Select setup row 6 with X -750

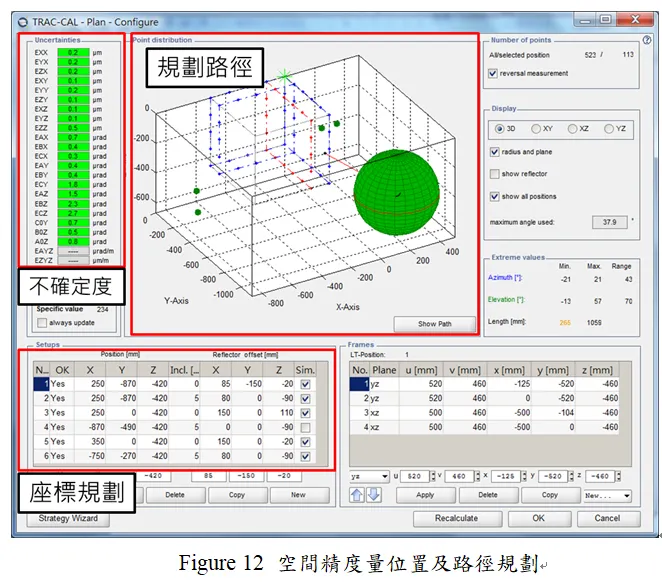tap(175, 456)
